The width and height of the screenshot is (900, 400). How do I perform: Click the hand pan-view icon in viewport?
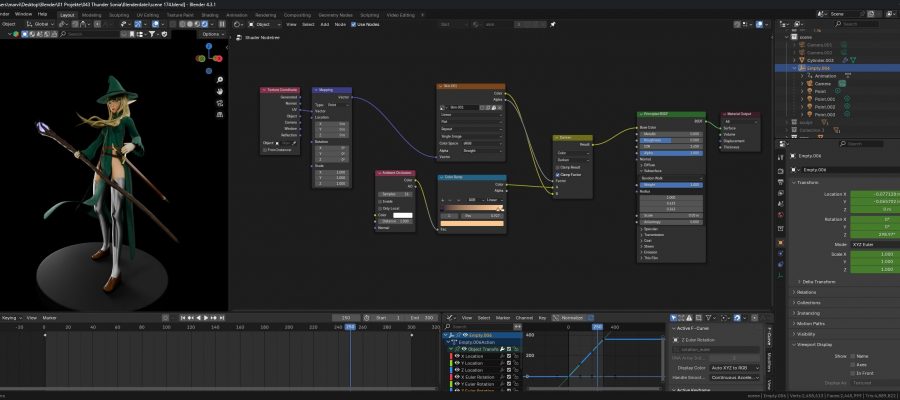tap(219, 91)
